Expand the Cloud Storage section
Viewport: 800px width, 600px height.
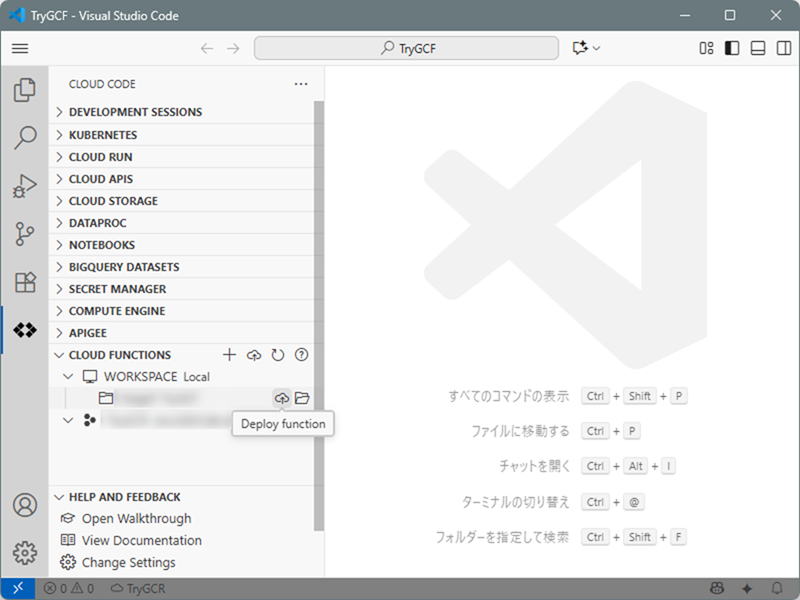pos(181,201)
